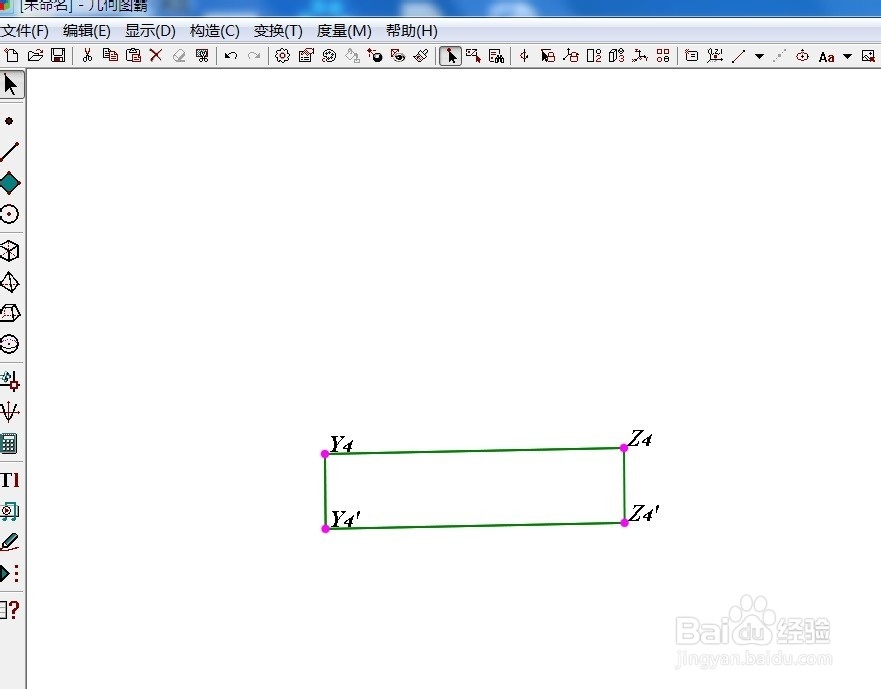This screenshot has width=881, height=689.
Task: Click the point-with-ball trace icon
Action: coord(375,56)
